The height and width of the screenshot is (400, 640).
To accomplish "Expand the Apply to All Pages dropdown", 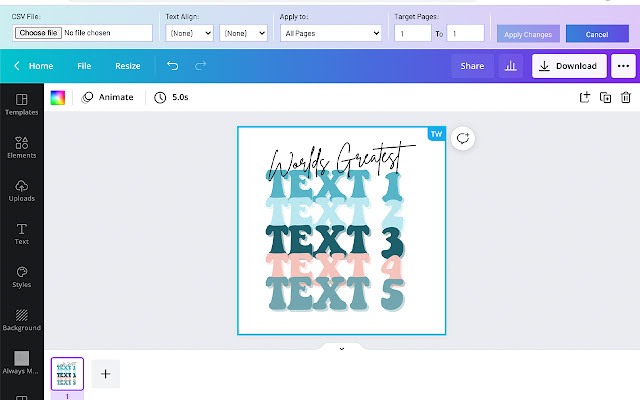I will coord(331,33).
